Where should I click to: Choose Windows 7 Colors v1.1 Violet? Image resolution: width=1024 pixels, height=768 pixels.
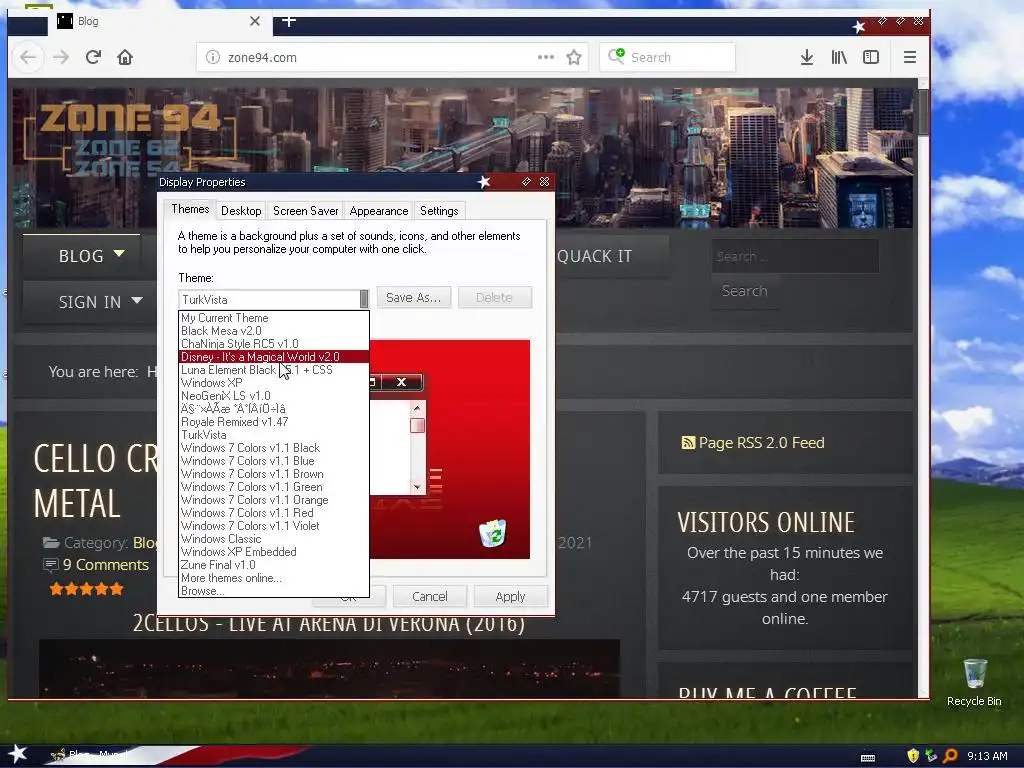point(274,526)
